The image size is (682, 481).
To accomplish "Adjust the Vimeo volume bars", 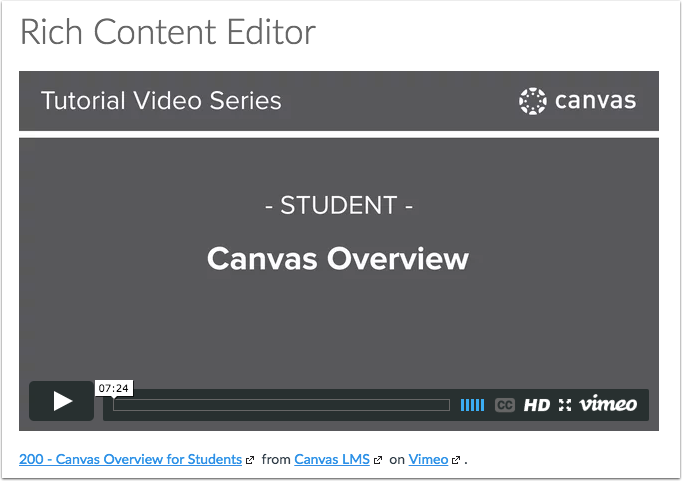I will click(x=472, y=405).
